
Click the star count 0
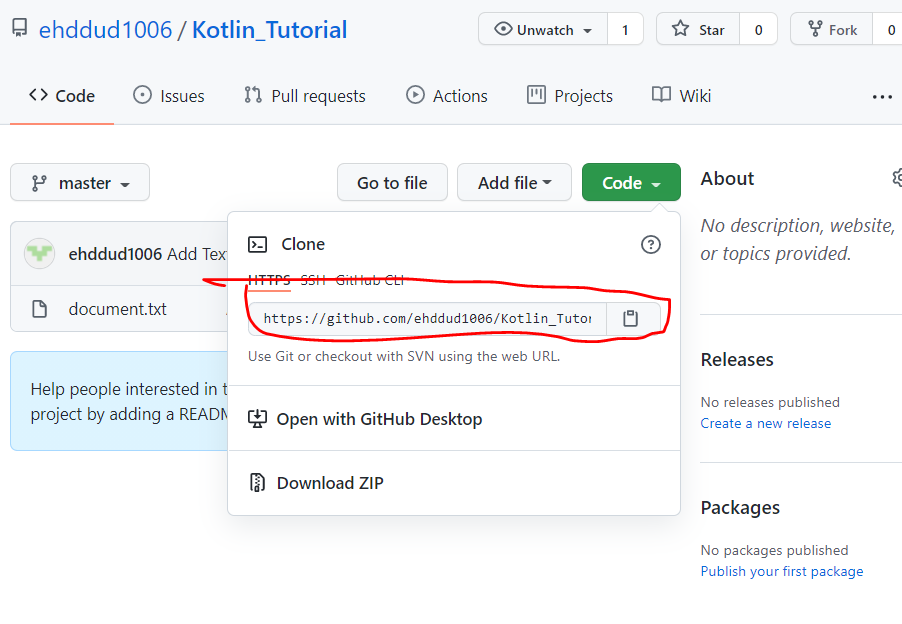tap(758, 29)
